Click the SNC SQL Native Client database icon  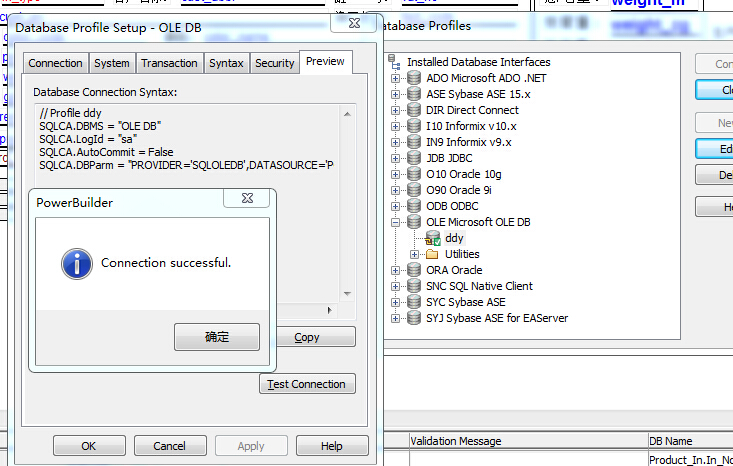[x=414, y=286]
